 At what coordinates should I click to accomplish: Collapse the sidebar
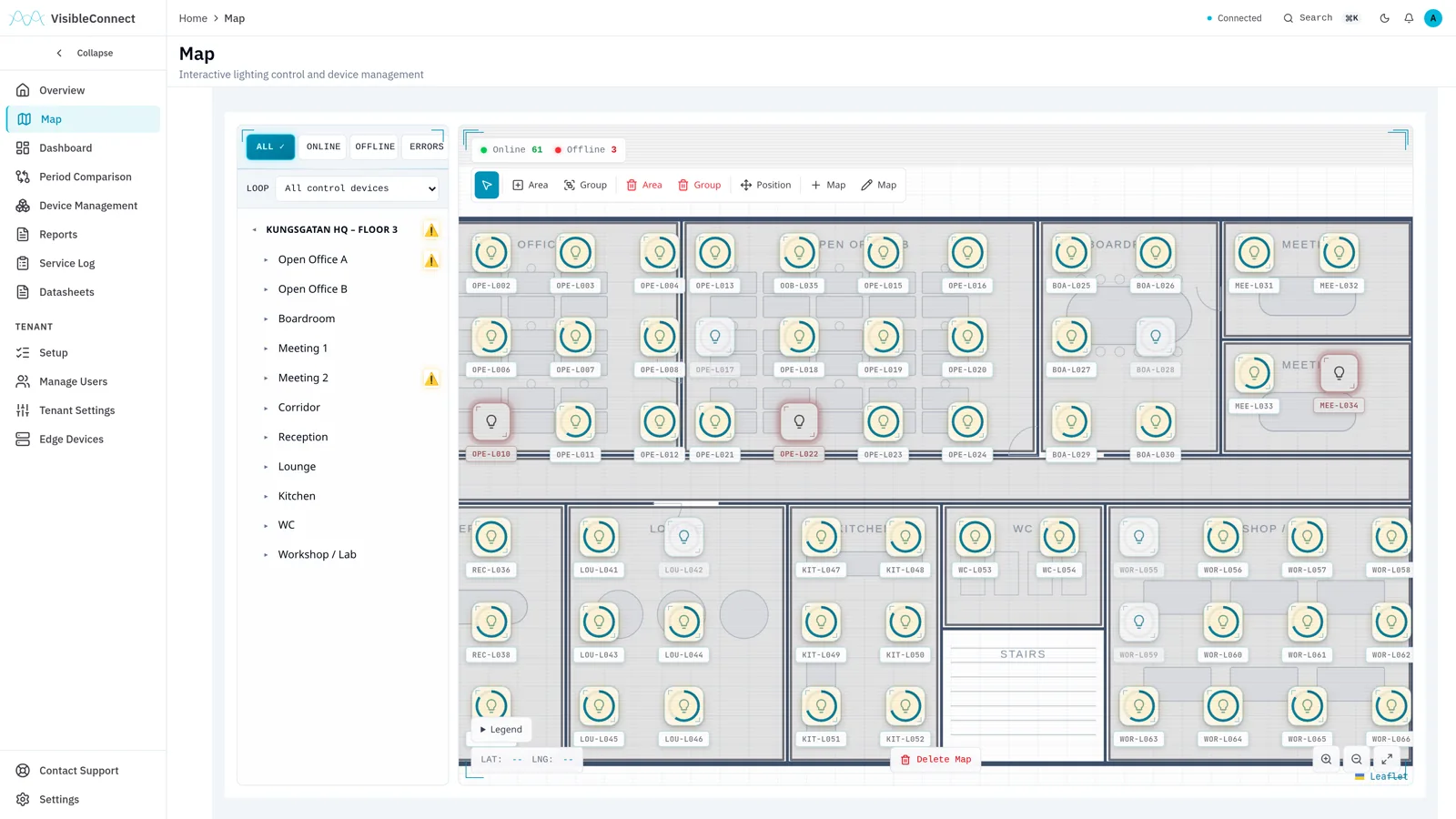(x=84, y=53)
